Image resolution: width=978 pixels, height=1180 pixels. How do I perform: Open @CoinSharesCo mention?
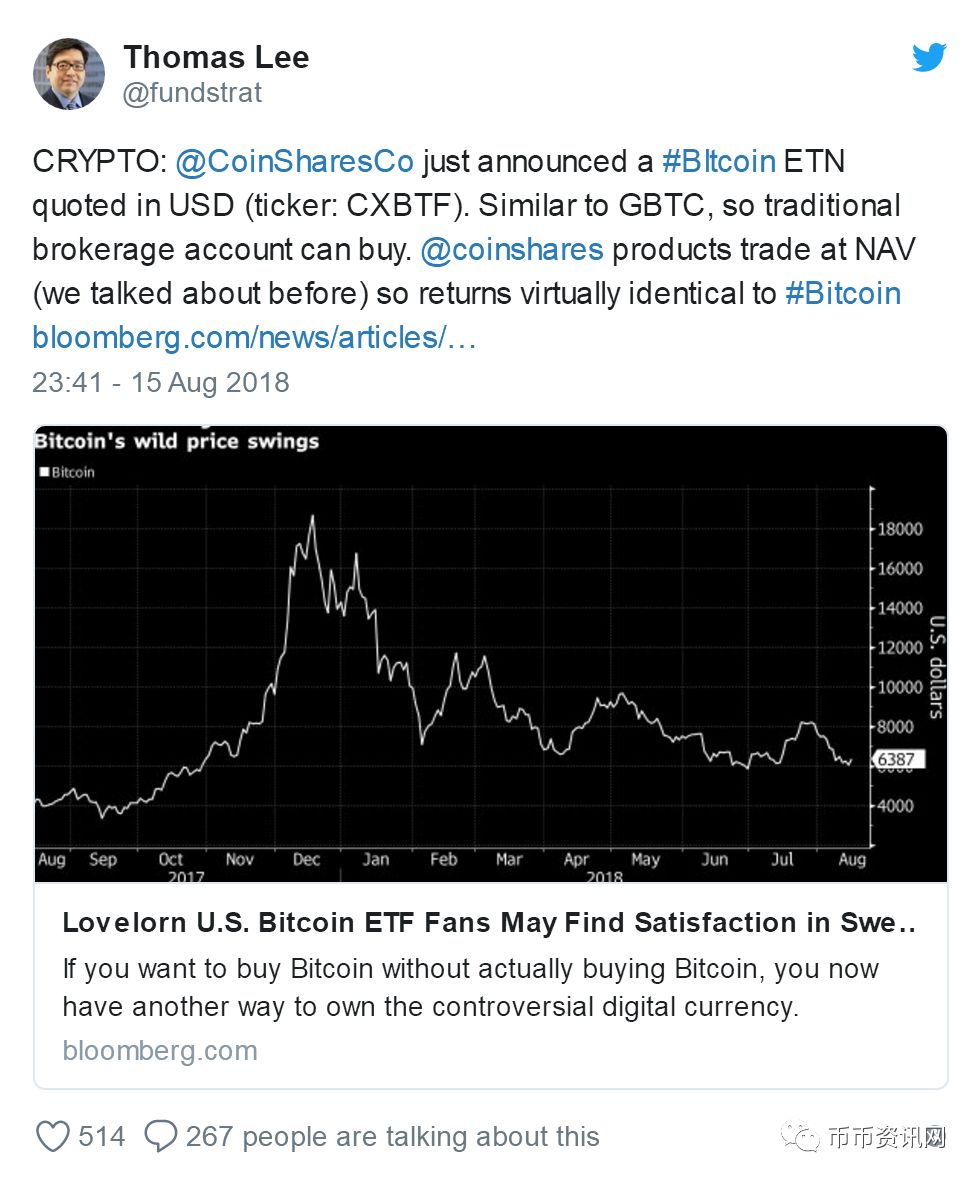click(x=294, y=162)
